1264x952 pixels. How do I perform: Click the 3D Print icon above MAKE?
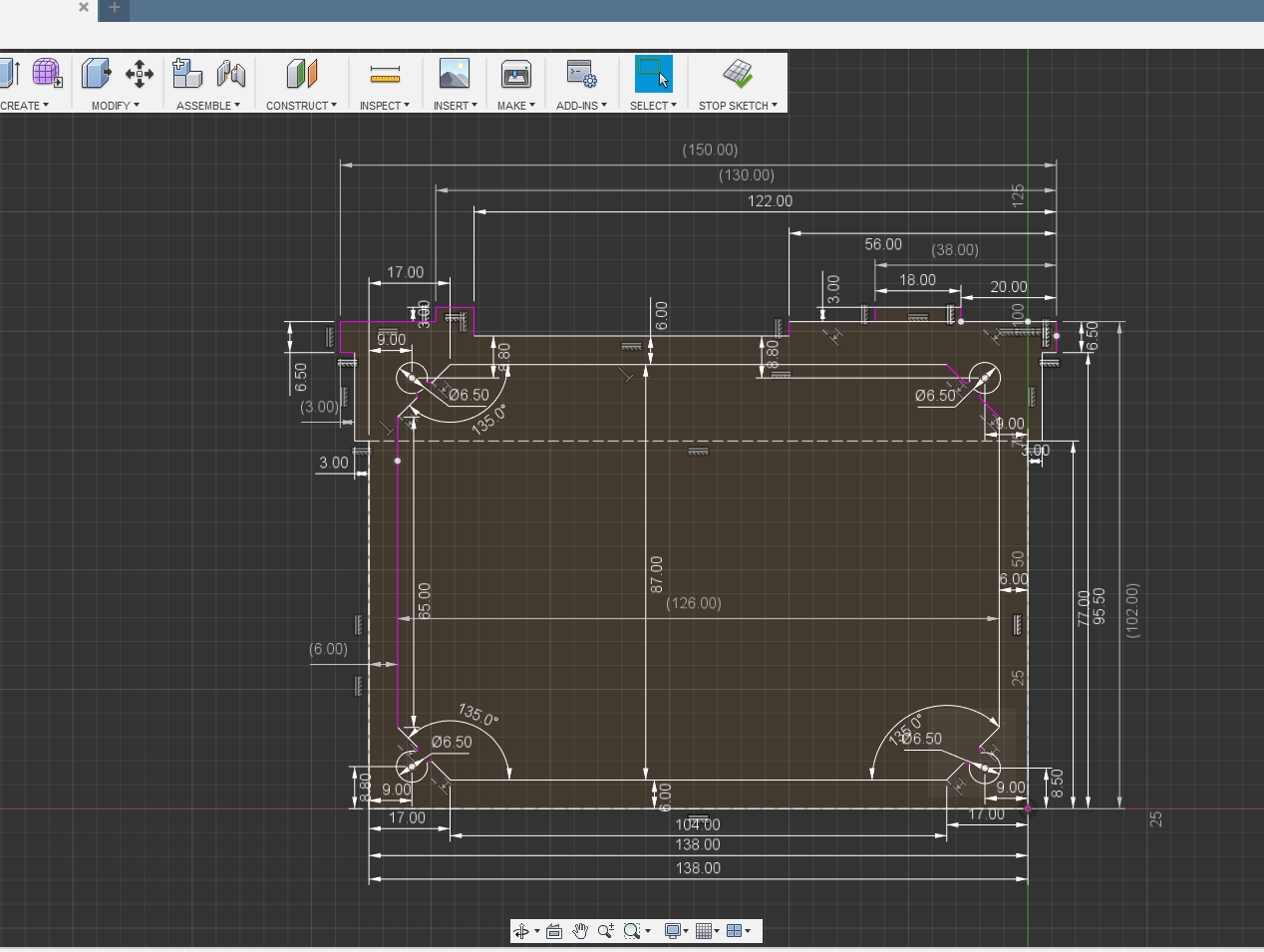[x=515, y=74]
